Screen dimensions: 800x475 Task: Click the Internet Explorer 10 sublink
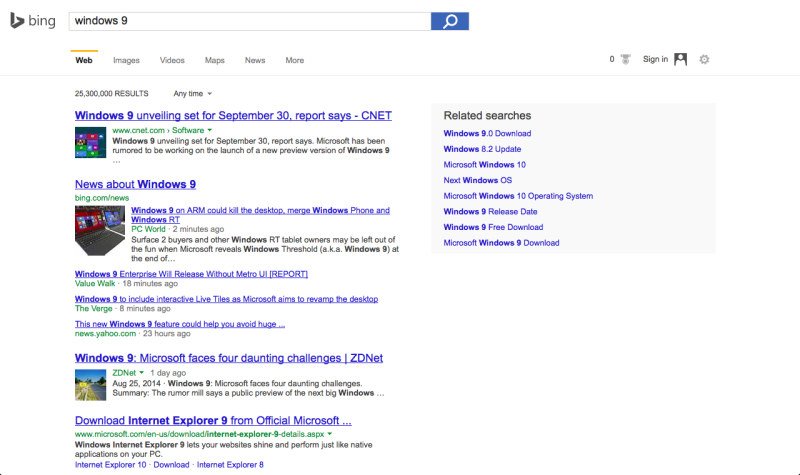tap(110, 465)
